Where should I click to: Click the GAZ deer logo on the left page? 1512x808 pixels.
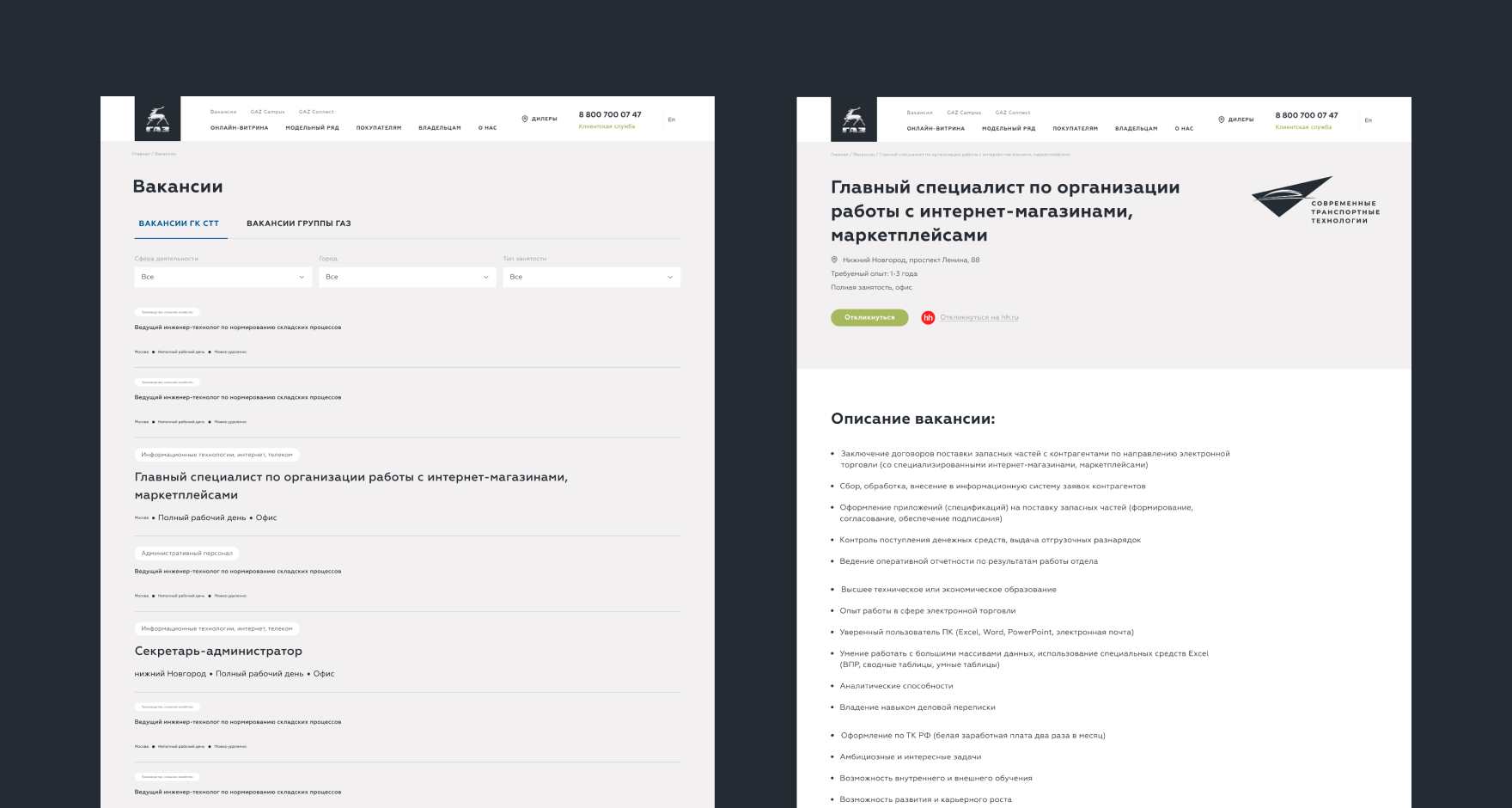(159, 119)
